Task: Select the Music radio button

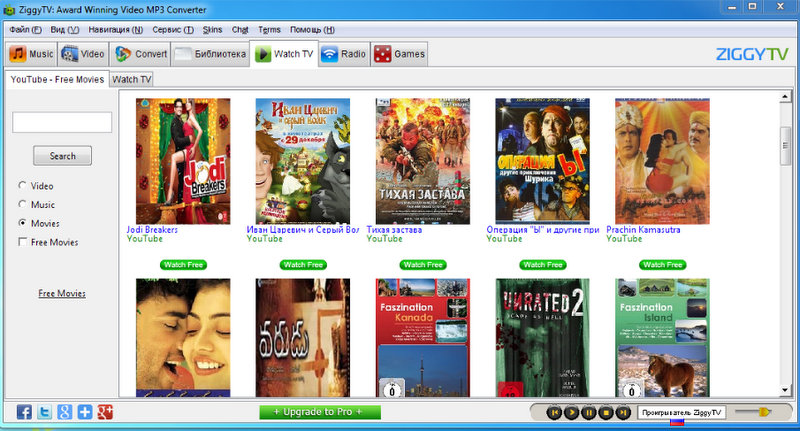Action: (22, 204)
